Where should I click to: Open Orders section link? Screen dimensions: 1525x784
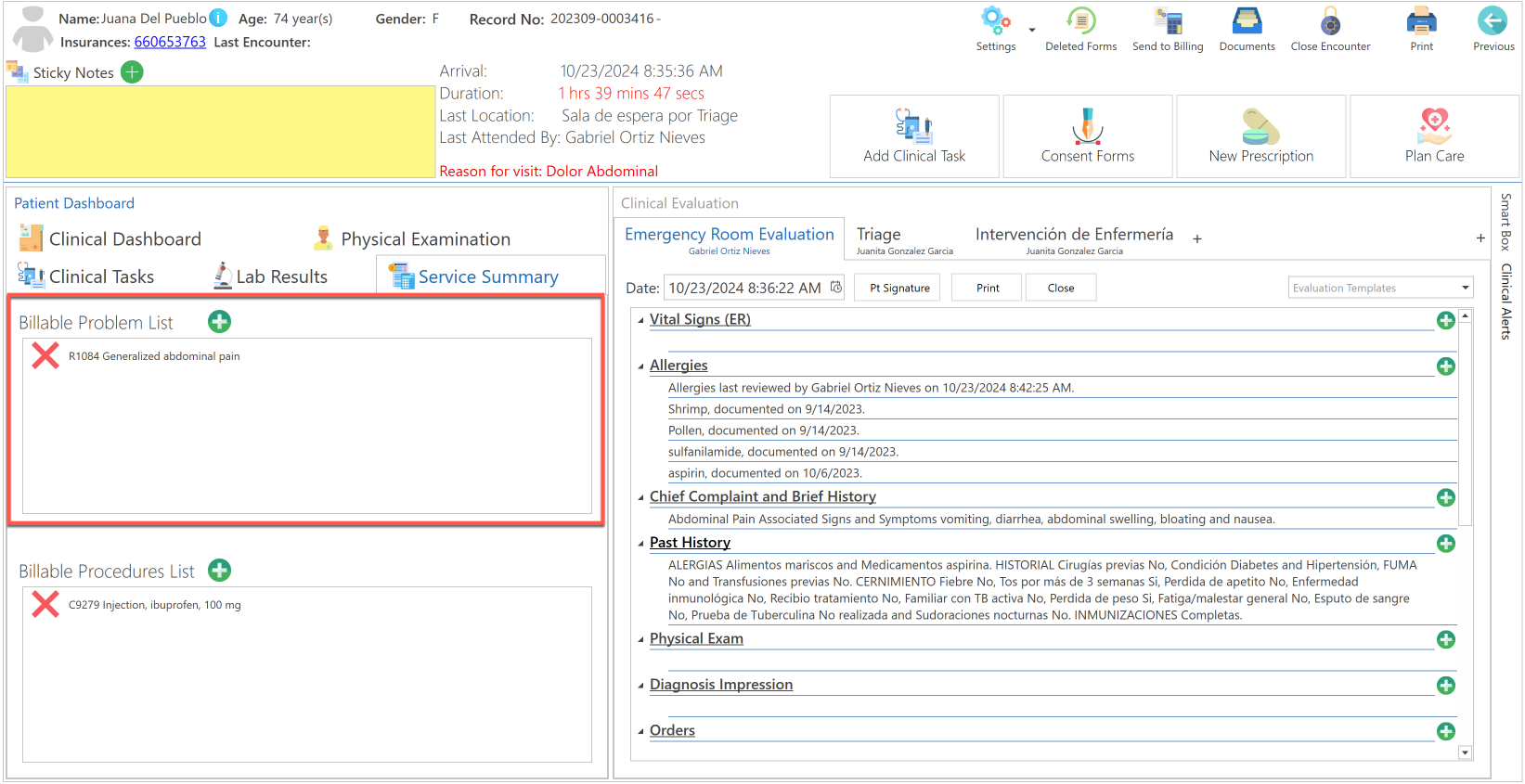[672, 730]
